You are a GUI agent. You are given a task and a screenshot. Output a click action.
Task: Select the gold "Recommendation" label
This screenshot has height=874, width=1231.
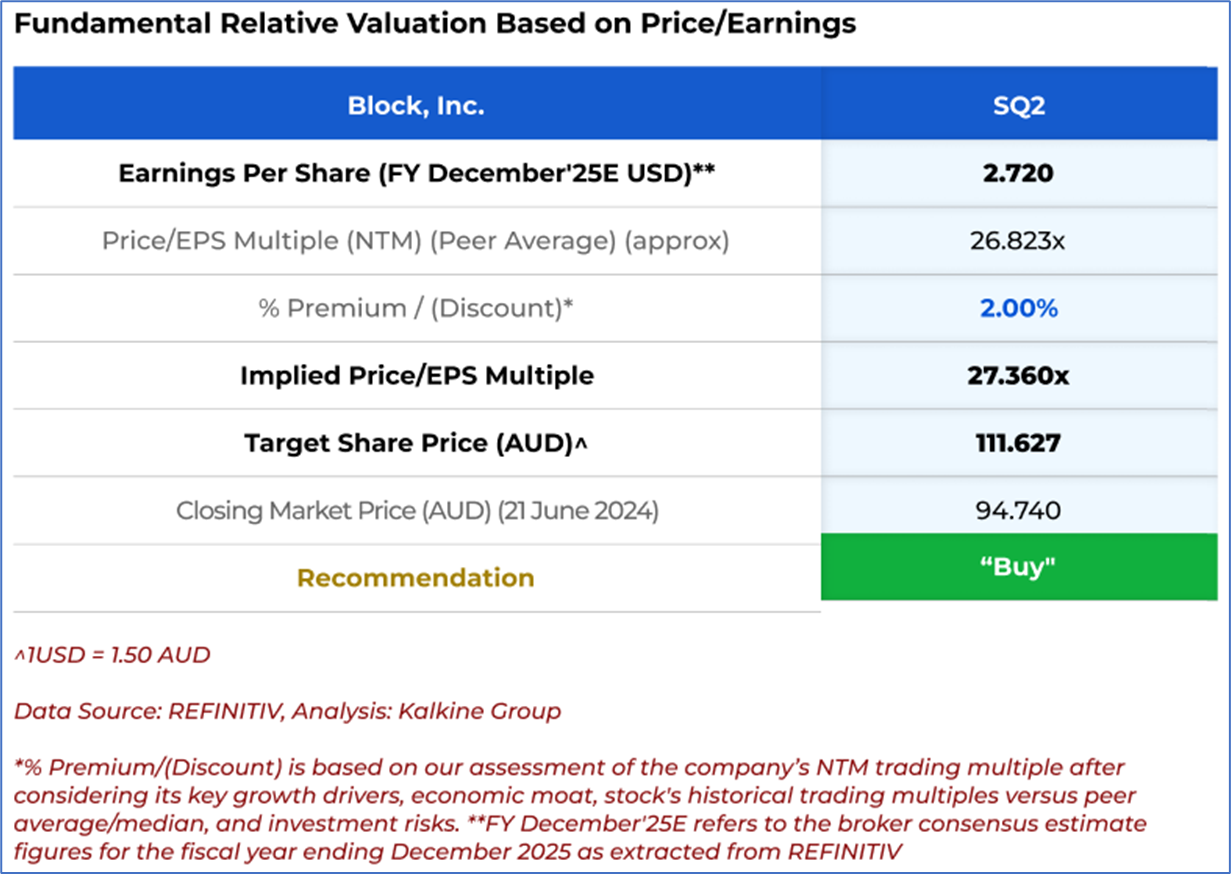coord(416,578)
